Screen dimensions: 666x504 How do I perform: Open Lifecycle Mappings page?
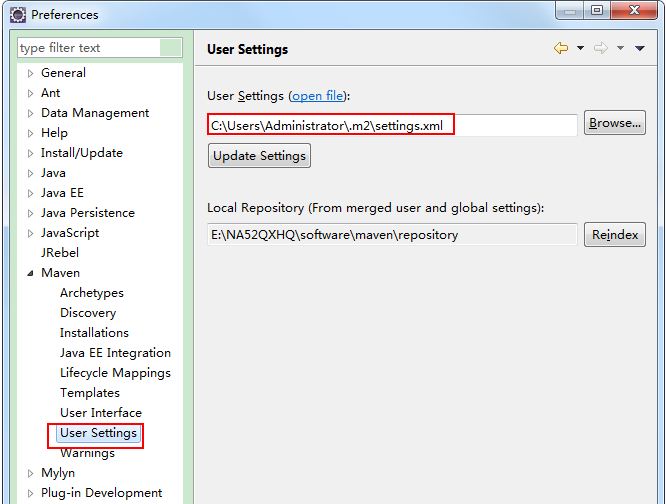click(115, 372)
